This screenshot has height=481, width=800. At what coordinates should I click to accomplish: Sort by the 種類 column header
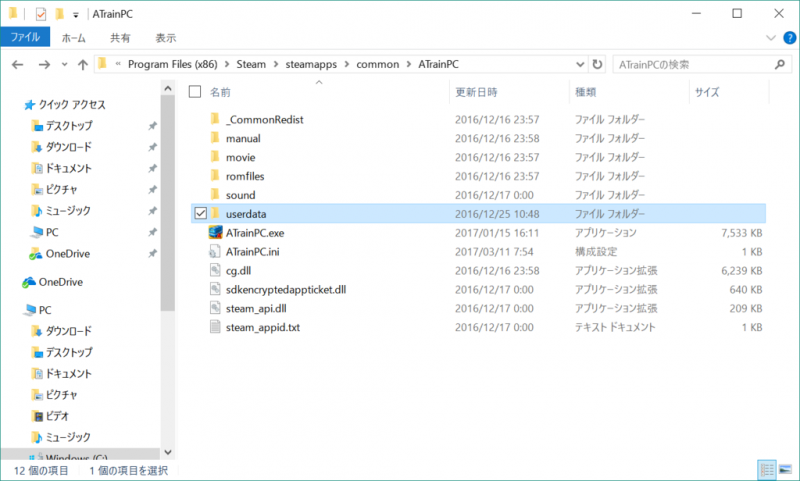585,92
